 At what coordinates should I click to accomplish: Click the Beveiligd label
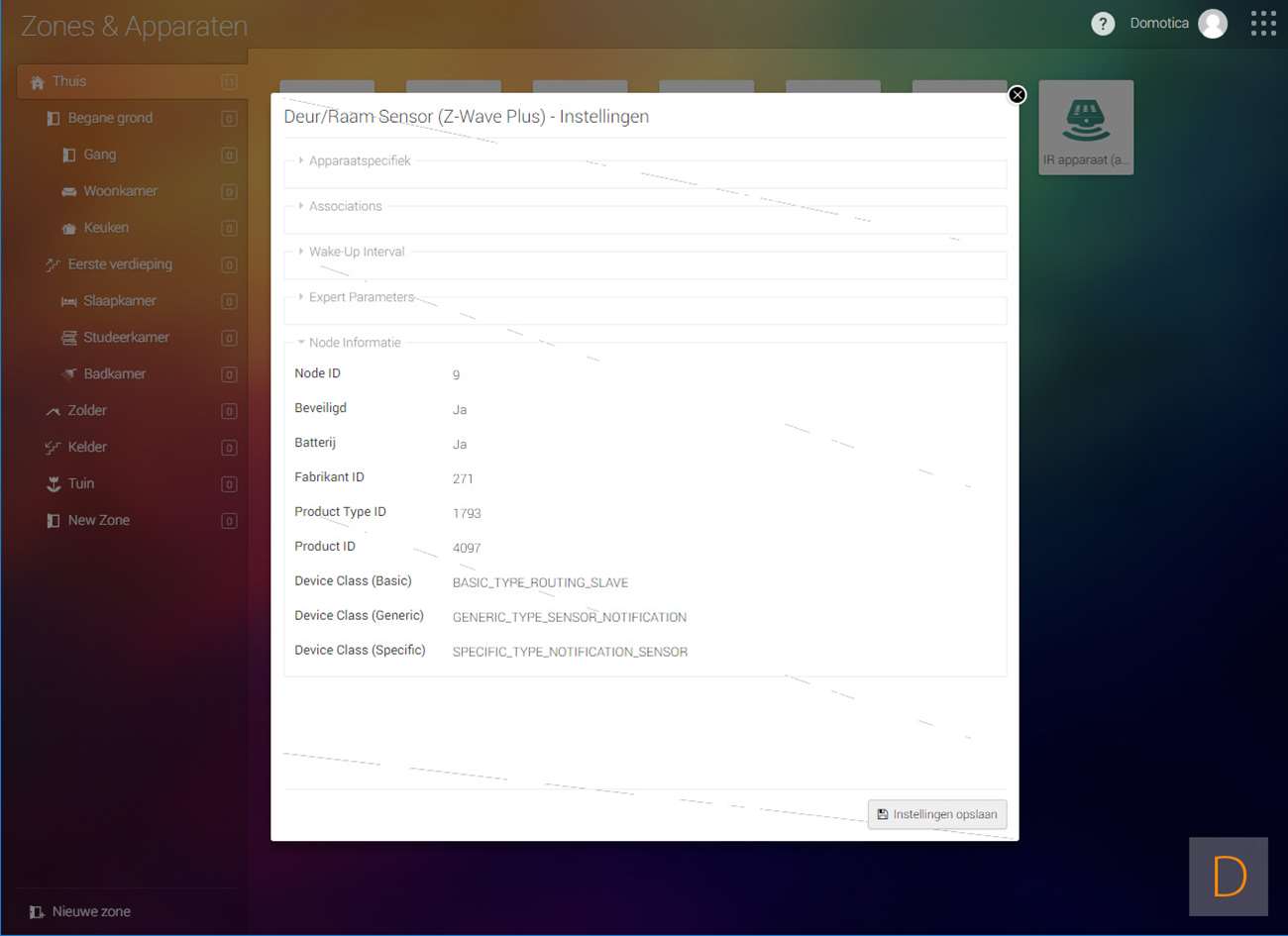(x=320, y=408)
